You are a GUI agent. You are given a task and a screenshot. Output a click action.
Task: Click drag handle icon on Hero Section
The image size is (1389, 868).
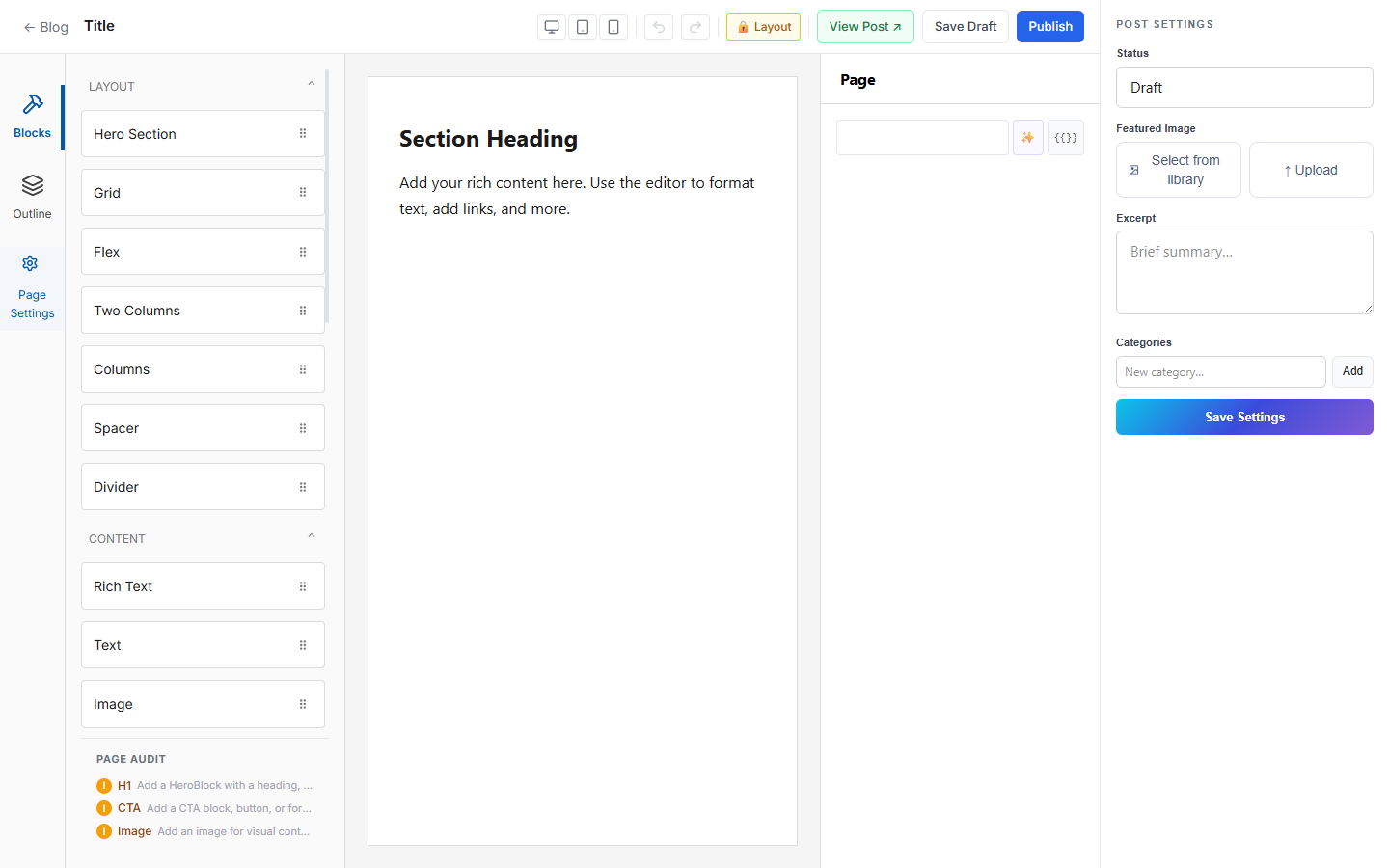point(303,134)
